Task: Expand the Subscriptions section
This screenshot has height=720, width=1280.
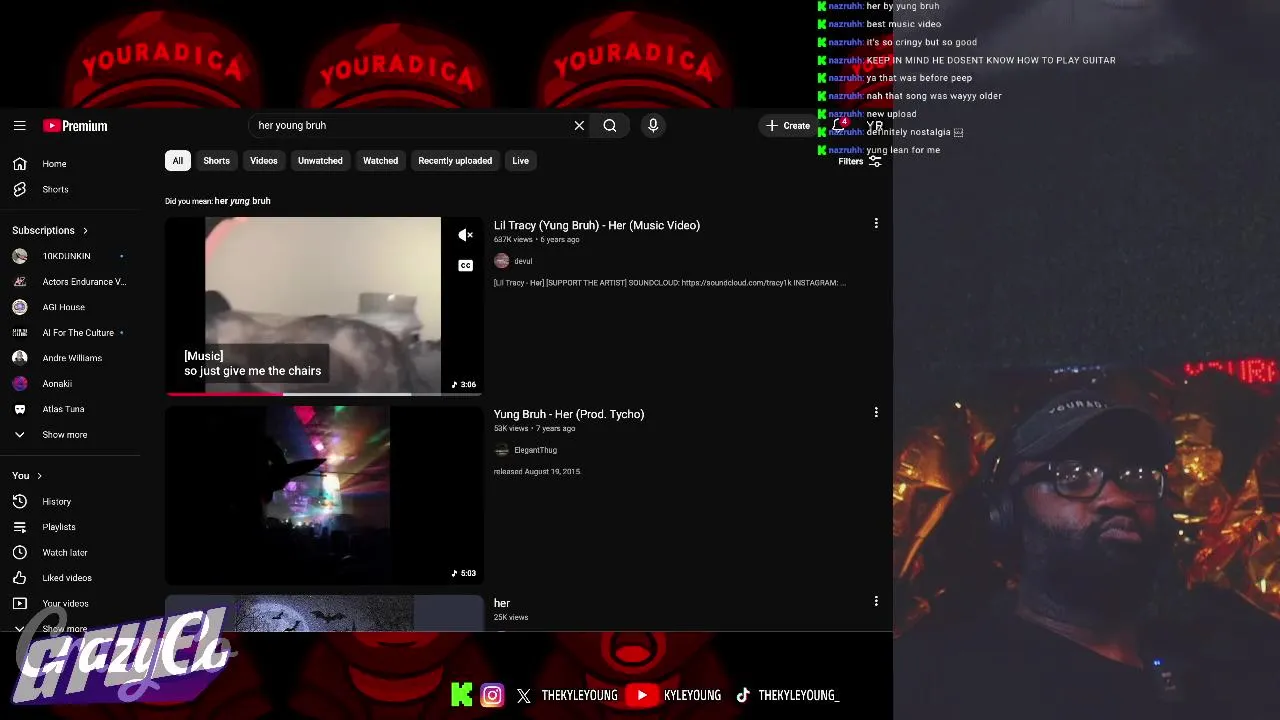Action: pos(50,230)
